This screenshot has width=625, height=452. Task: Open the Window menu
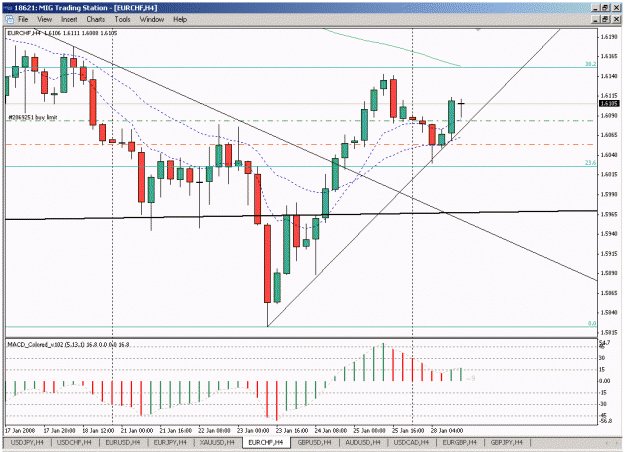pyautogui.click(x=151, y=19)
